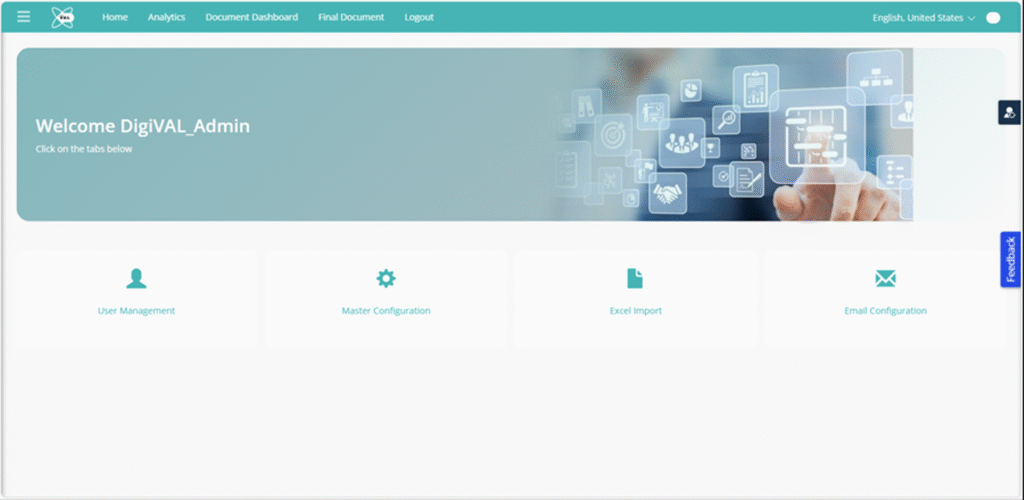Click the DigiVAL logo icon
1024x500 pixels.
62,17
